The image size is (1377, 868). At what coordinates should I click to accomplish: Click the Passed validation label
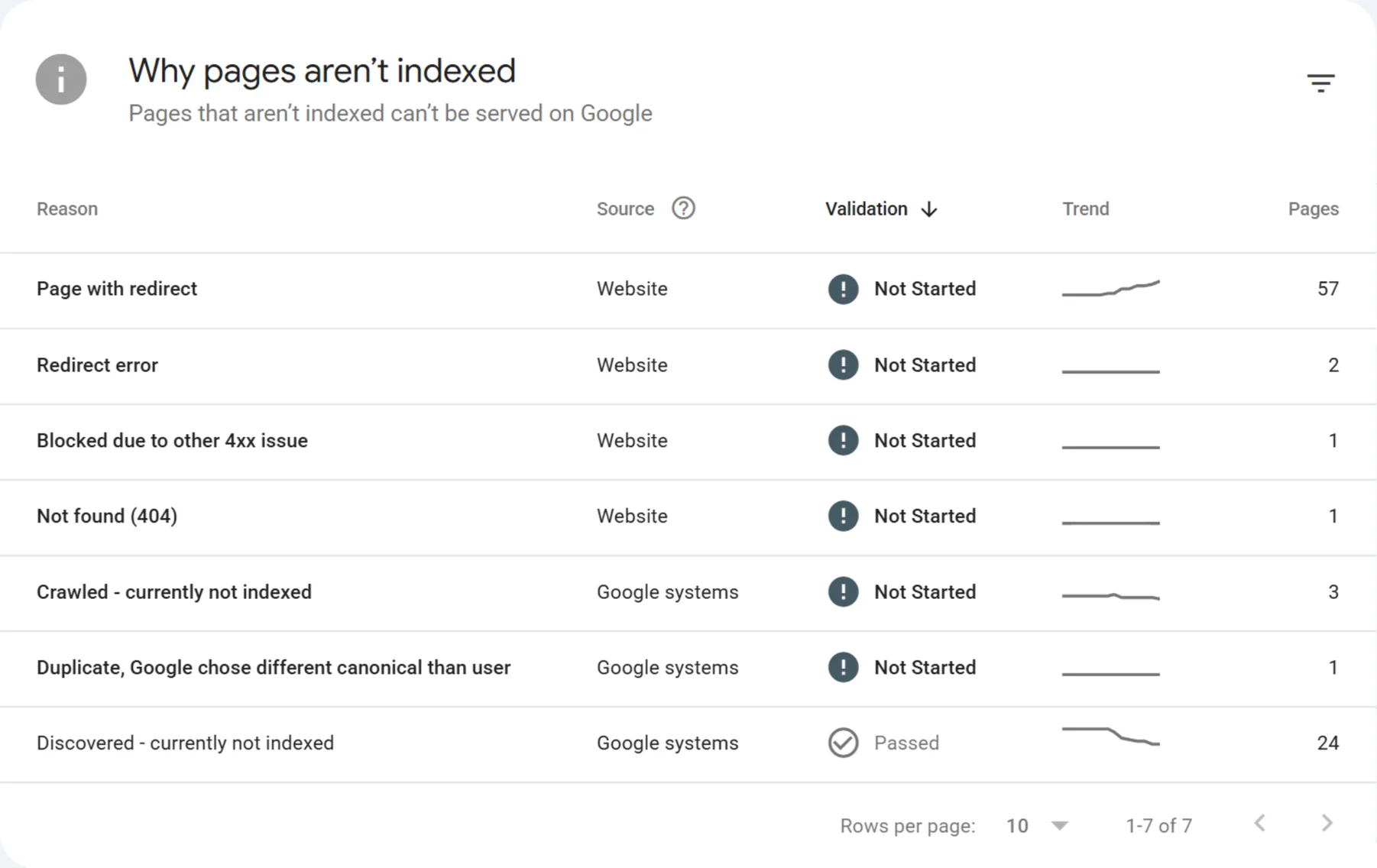click(x=906, y=743)
